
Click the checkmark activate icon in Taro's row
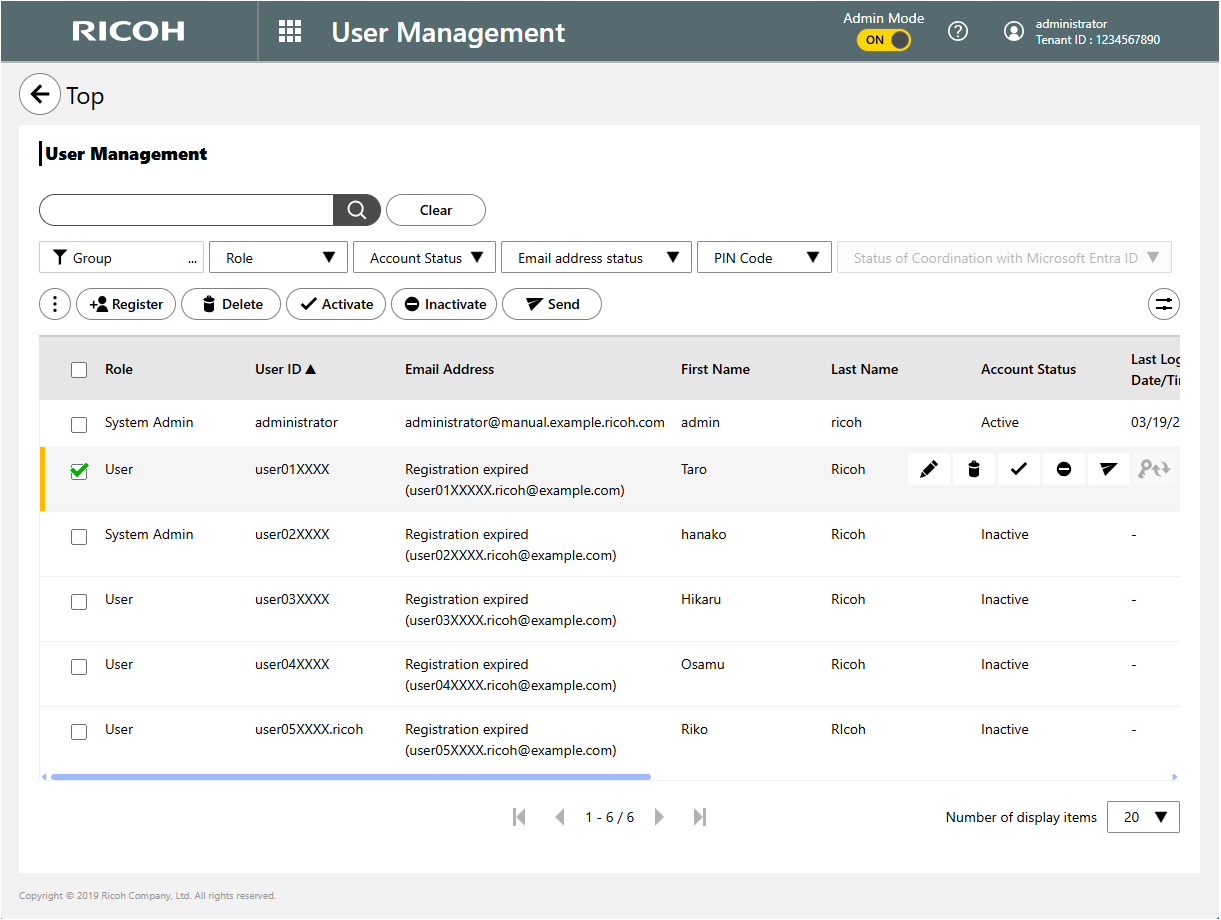click(x=1018, y=469)
